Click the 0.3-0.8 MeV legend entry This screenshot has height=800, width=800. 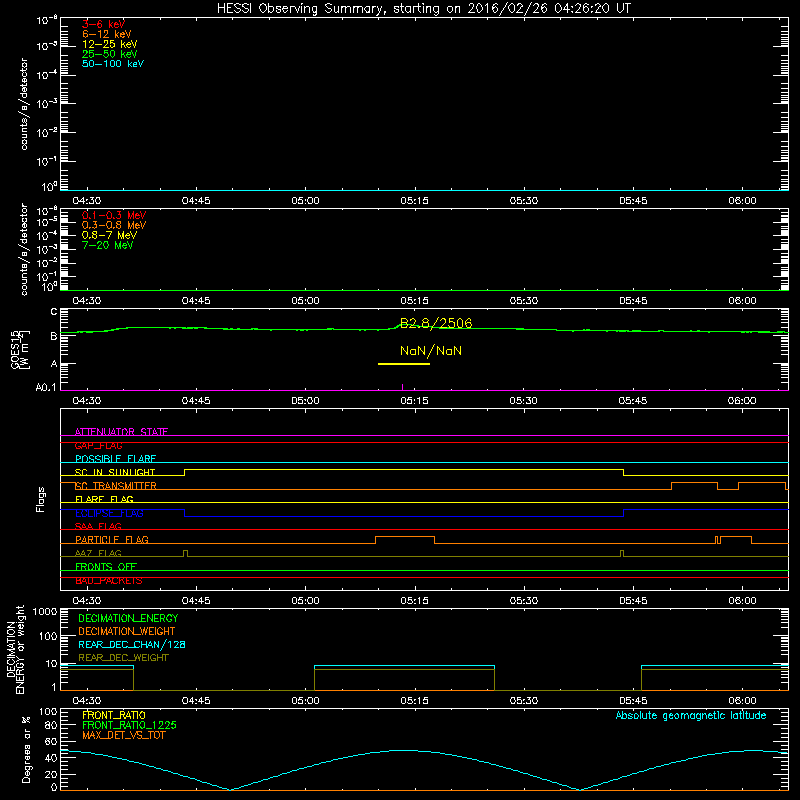114,225
